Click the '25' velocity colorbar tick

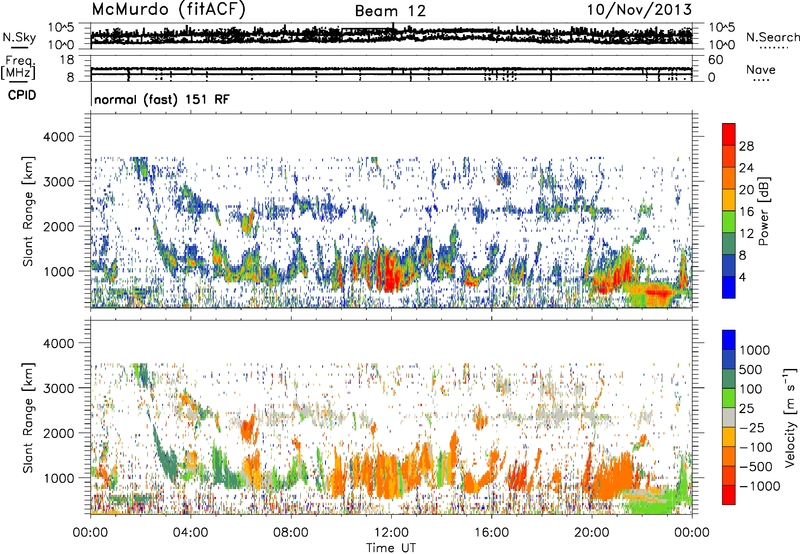point(747,408)
